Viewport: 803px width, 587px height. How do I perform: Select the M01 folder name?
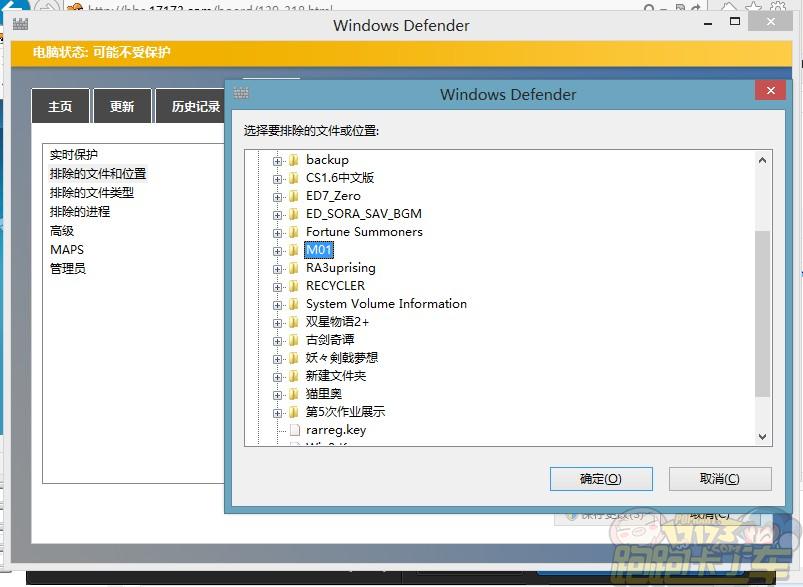pos(319,249)
